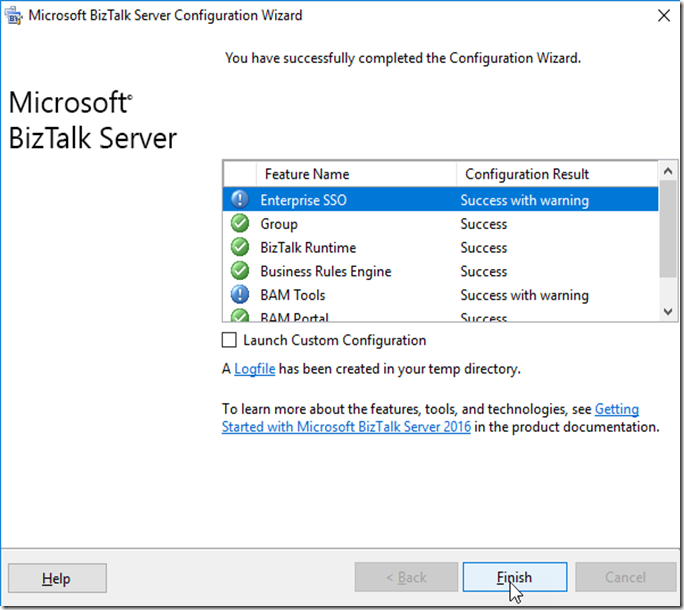Click the Feature Name column header
Screen dimensions: 684x610
click(x=356, y=174)
